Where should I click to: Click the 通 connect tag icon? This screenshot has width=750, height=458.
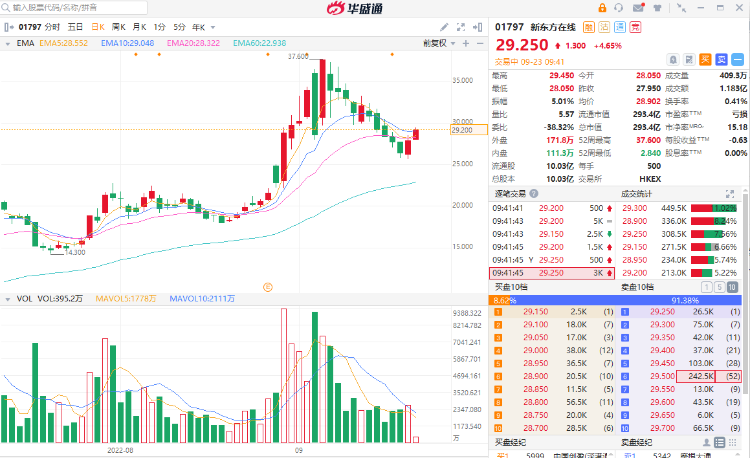point(620,27)
